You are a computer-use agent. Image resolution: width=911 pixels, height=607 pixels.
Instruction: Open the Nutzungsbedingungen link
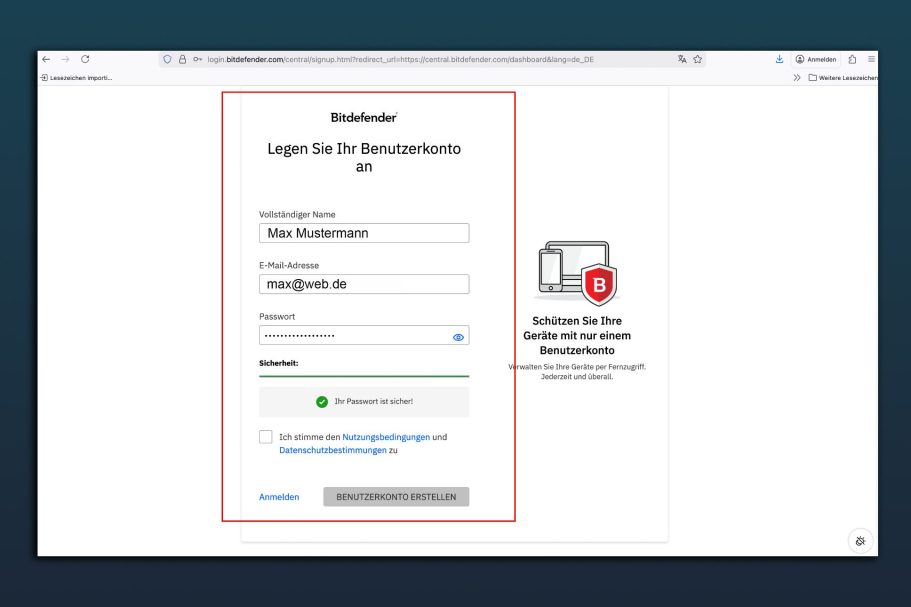point(386,437)
